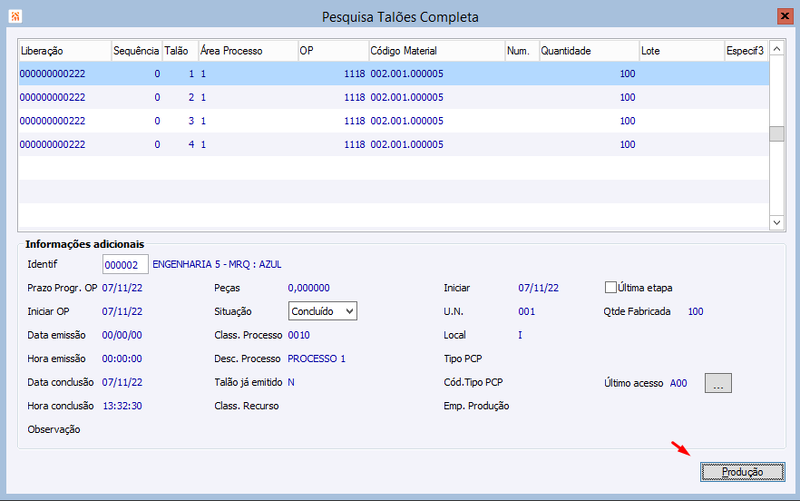
Task: Sort by Liberação column header
Action: click(x=65, y=51)
